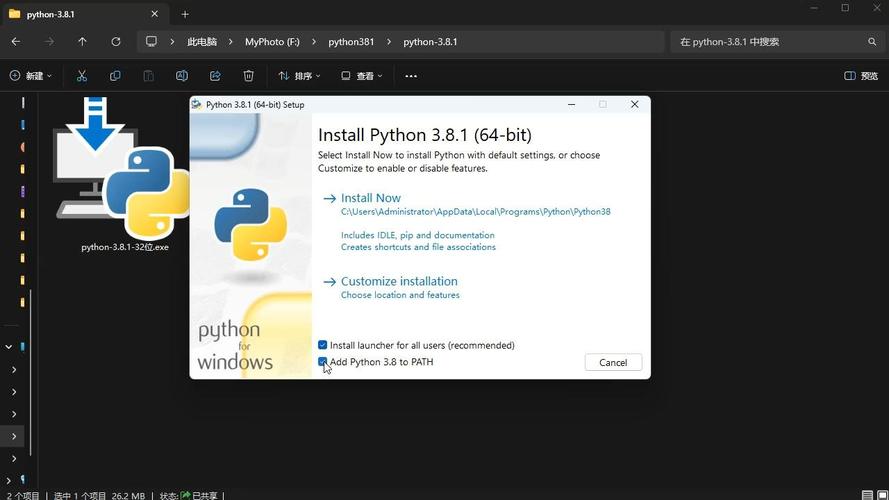Select the python-3.8.1-32位.exe file thumbnail
889x500 pixels.
click(x=122, y=168)
